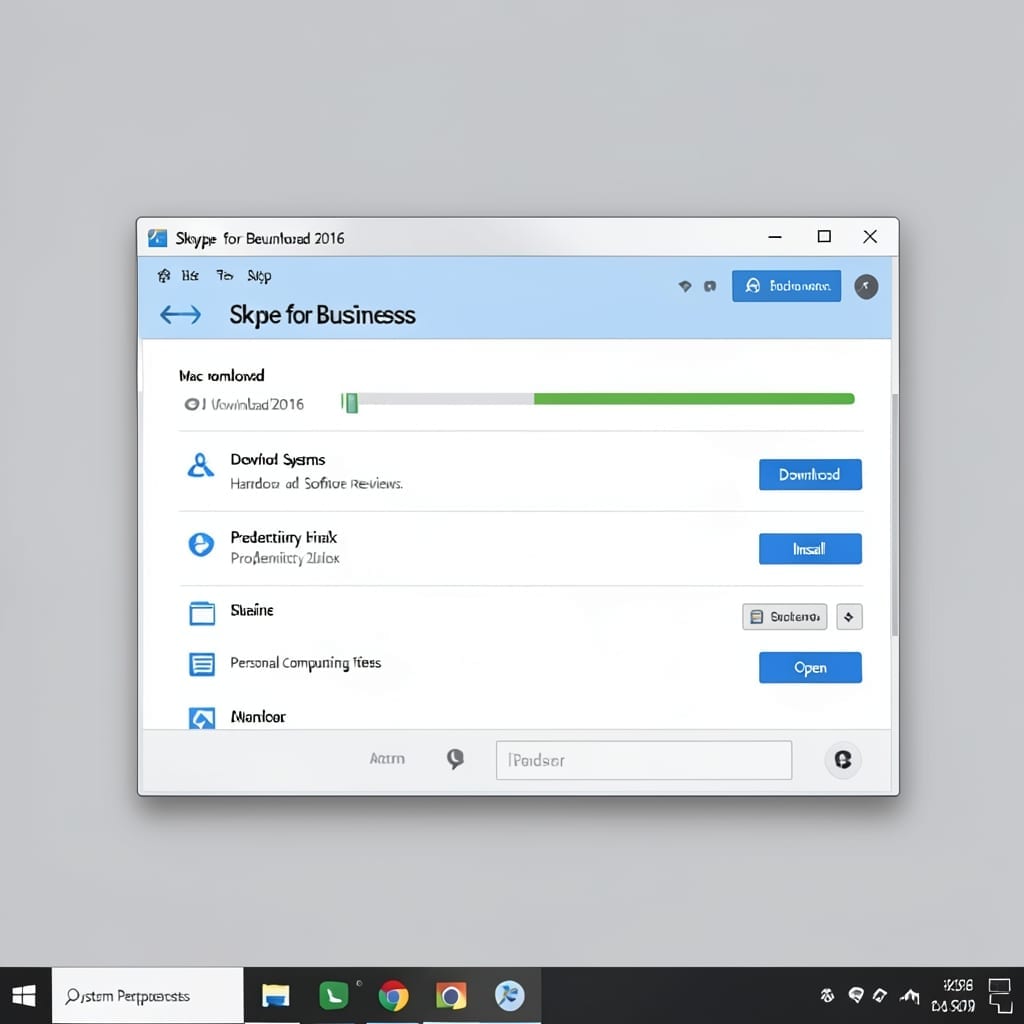The height and width of the screenshot is (1024, 1024).
Task: Open the round blue app taskbar icon
Action: pyautogui.click(x=509, y=996)
